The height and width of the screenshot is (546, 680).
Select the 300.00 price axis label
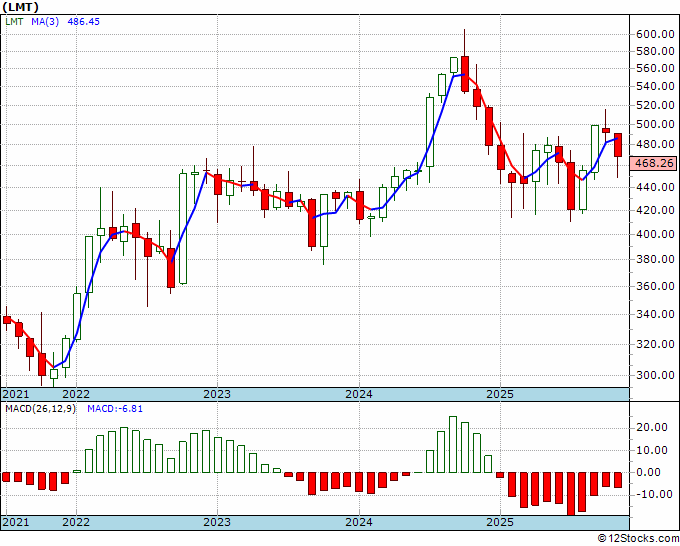pos(655,376)
